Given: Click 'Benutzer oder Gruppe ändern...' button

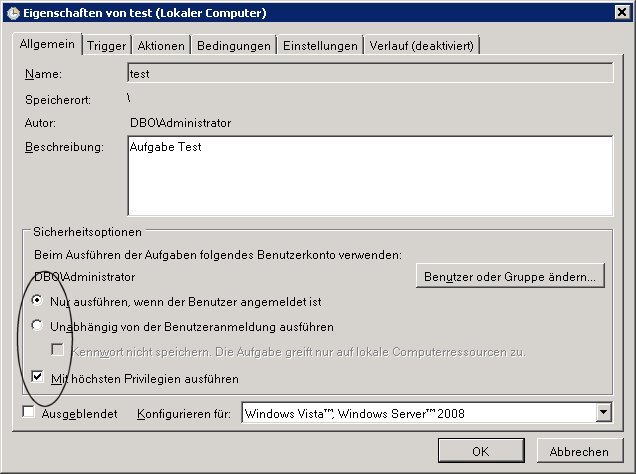Looking at the screenshot, I should coord(510,276).
